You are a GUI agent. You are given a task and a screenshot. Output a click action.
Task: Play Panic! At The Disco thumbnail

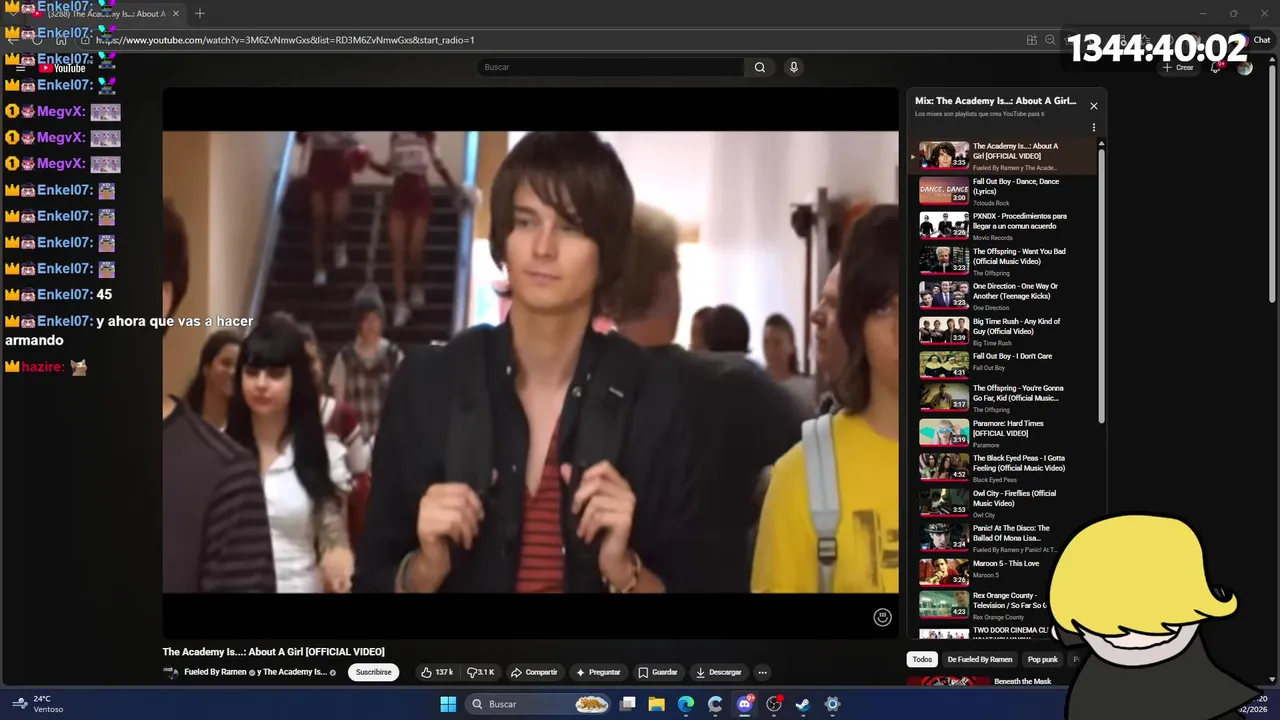(944, 537)
